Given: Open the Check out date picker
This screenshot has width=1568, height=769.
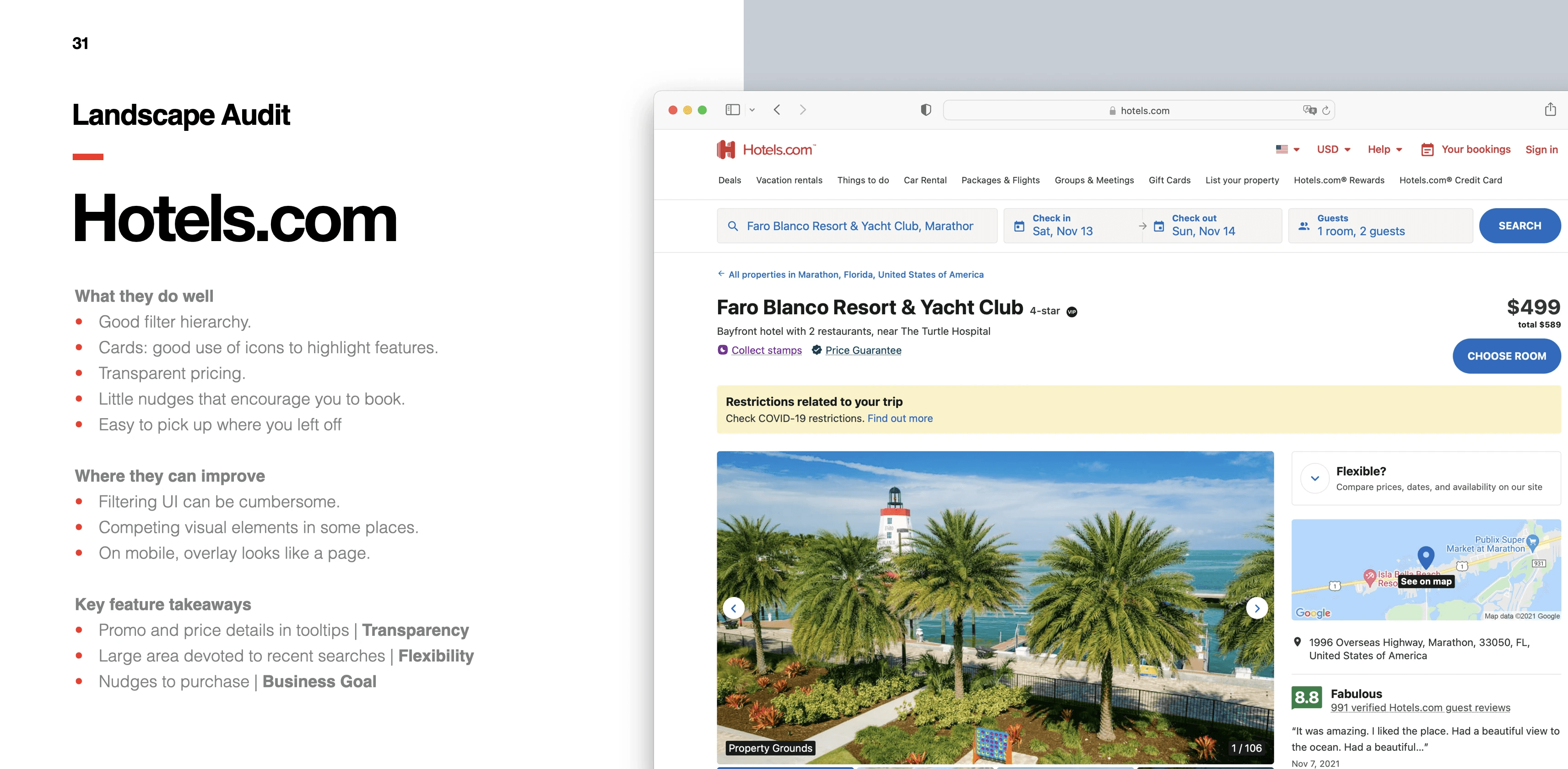Looking at the screenshot, I should pyautogui.click(x=1212, y=226).
